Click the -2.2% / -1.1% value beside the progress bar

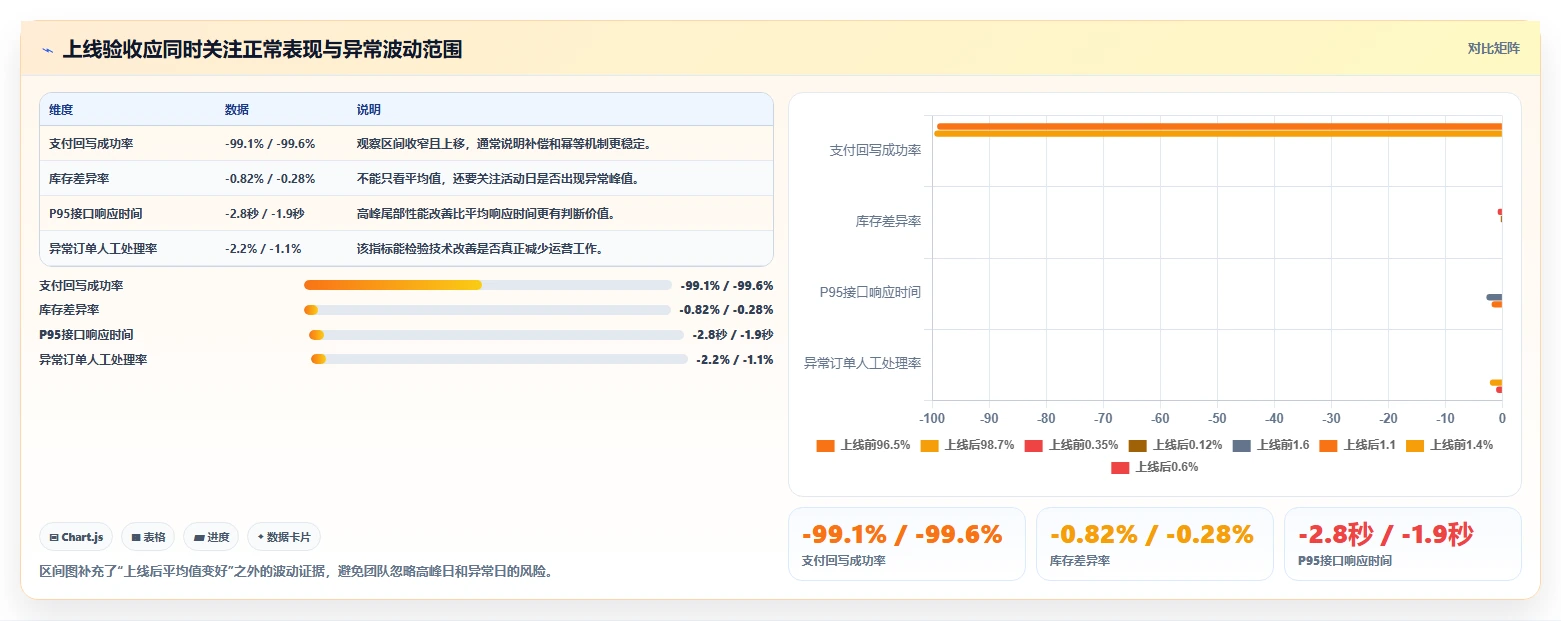(x=735, y=359)
